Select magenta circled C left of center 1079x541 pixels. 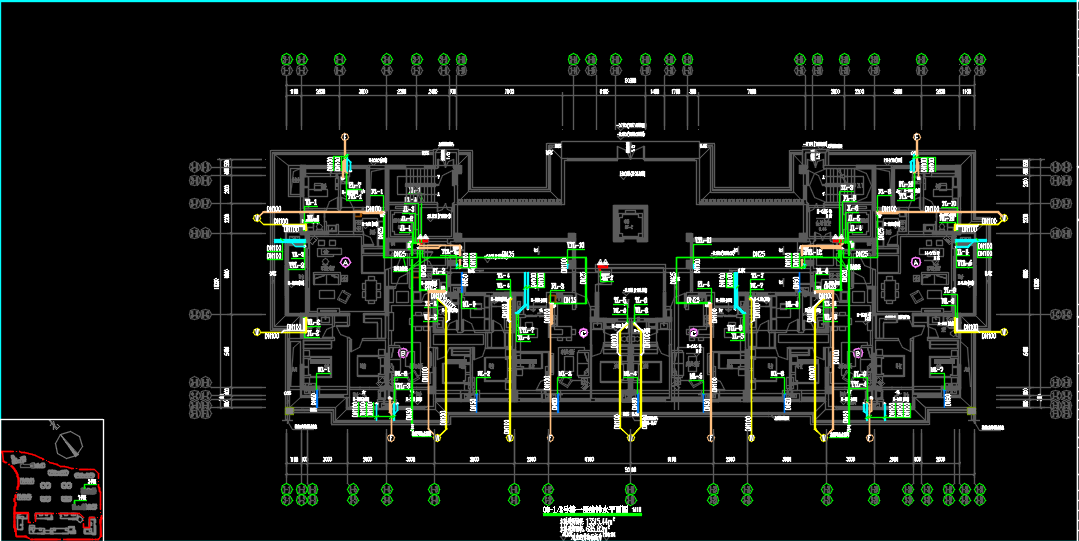(x=584, y=333)
